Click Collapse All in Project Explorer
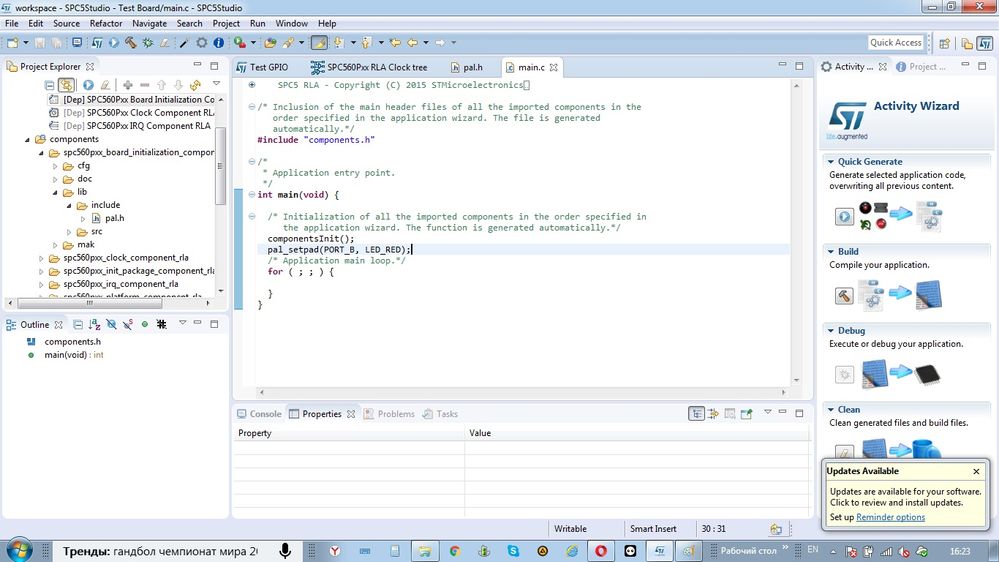Viewport: 999px width, 562px height. pyautogui.click(x=49, y=85)
